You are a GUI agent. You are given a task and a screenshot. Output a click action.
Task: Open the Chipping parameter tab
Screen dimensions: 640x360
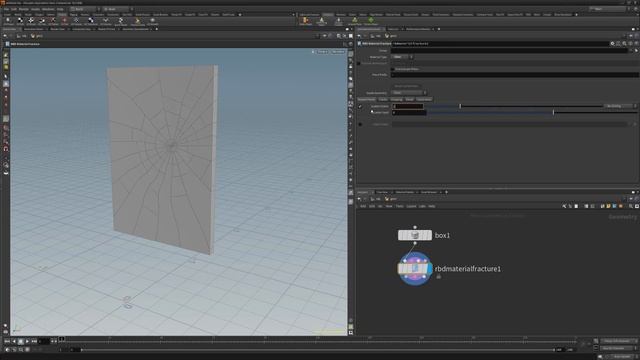point(396,99)
